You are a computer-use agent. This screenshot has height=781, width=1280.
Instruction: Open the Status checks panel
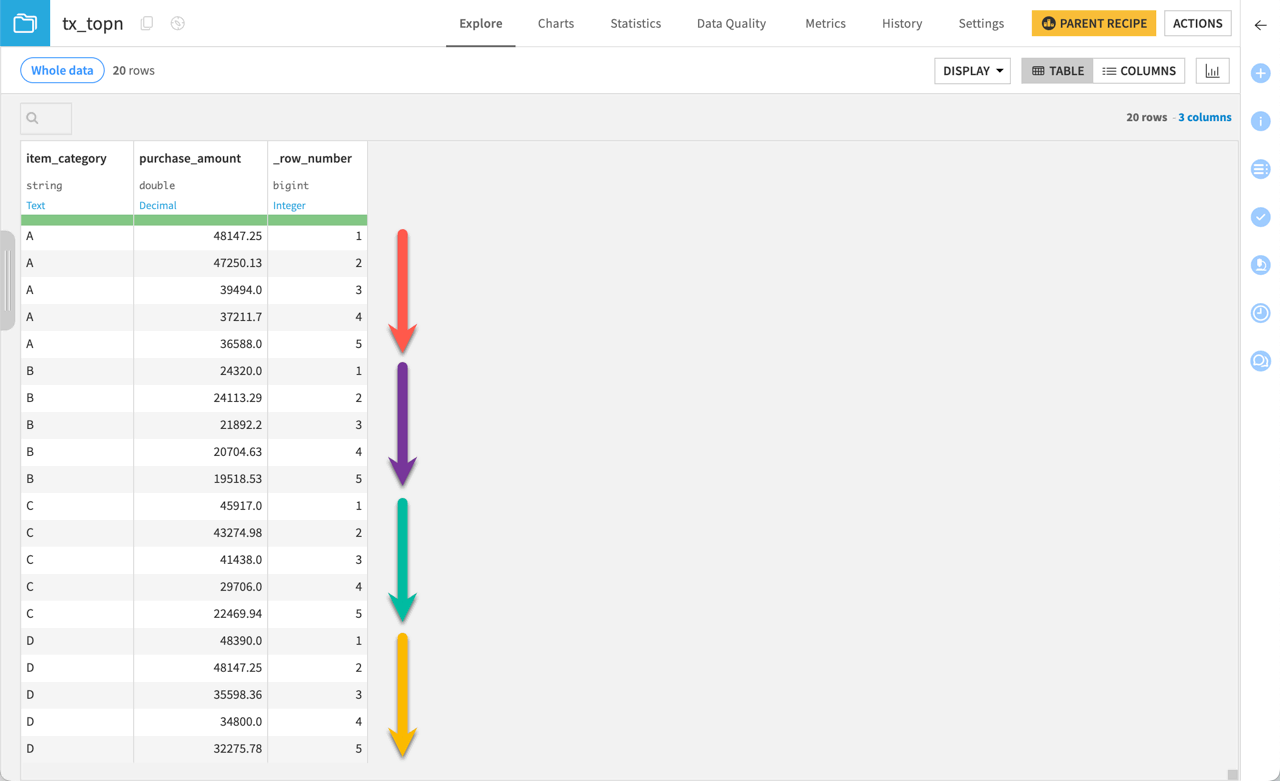tap(1260, 217)
